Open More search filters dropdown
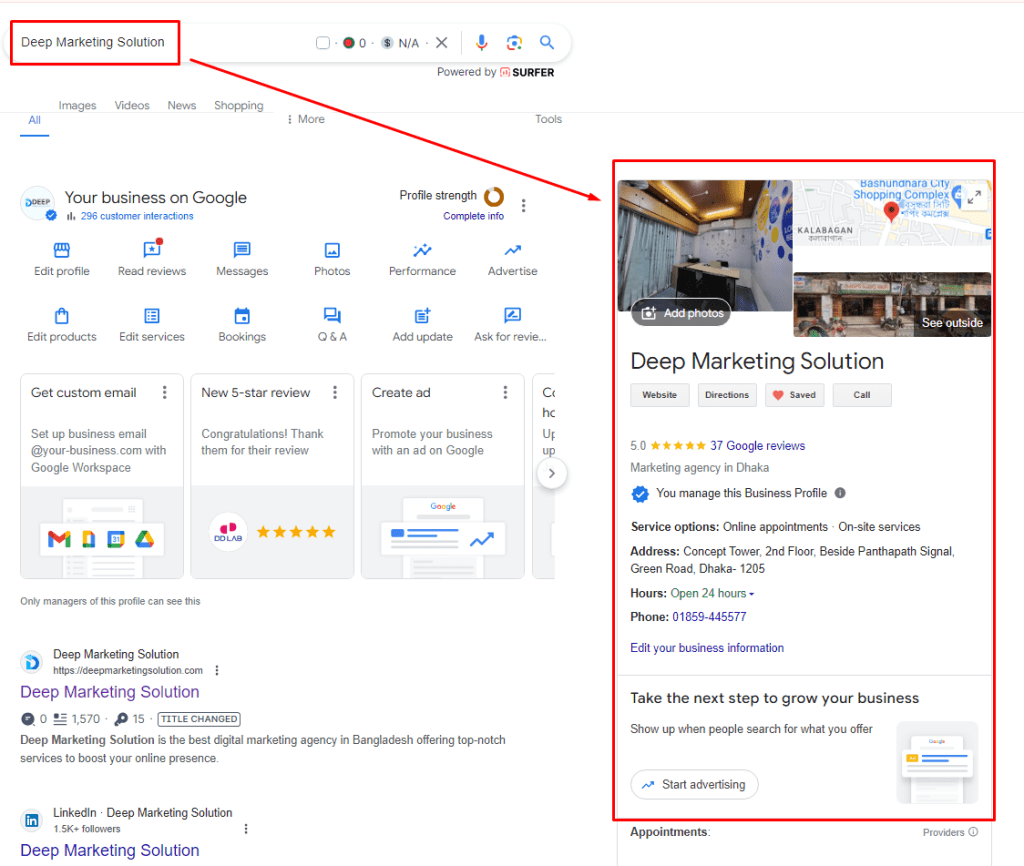This screenshot has width=1024, height=866. point(306,120)
